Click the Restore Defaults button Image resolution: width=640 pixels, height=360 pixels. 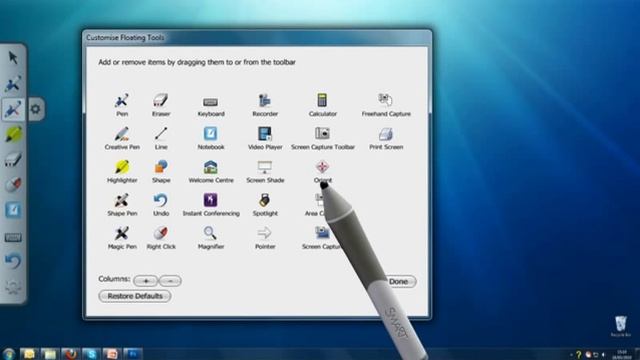point(135,296)
